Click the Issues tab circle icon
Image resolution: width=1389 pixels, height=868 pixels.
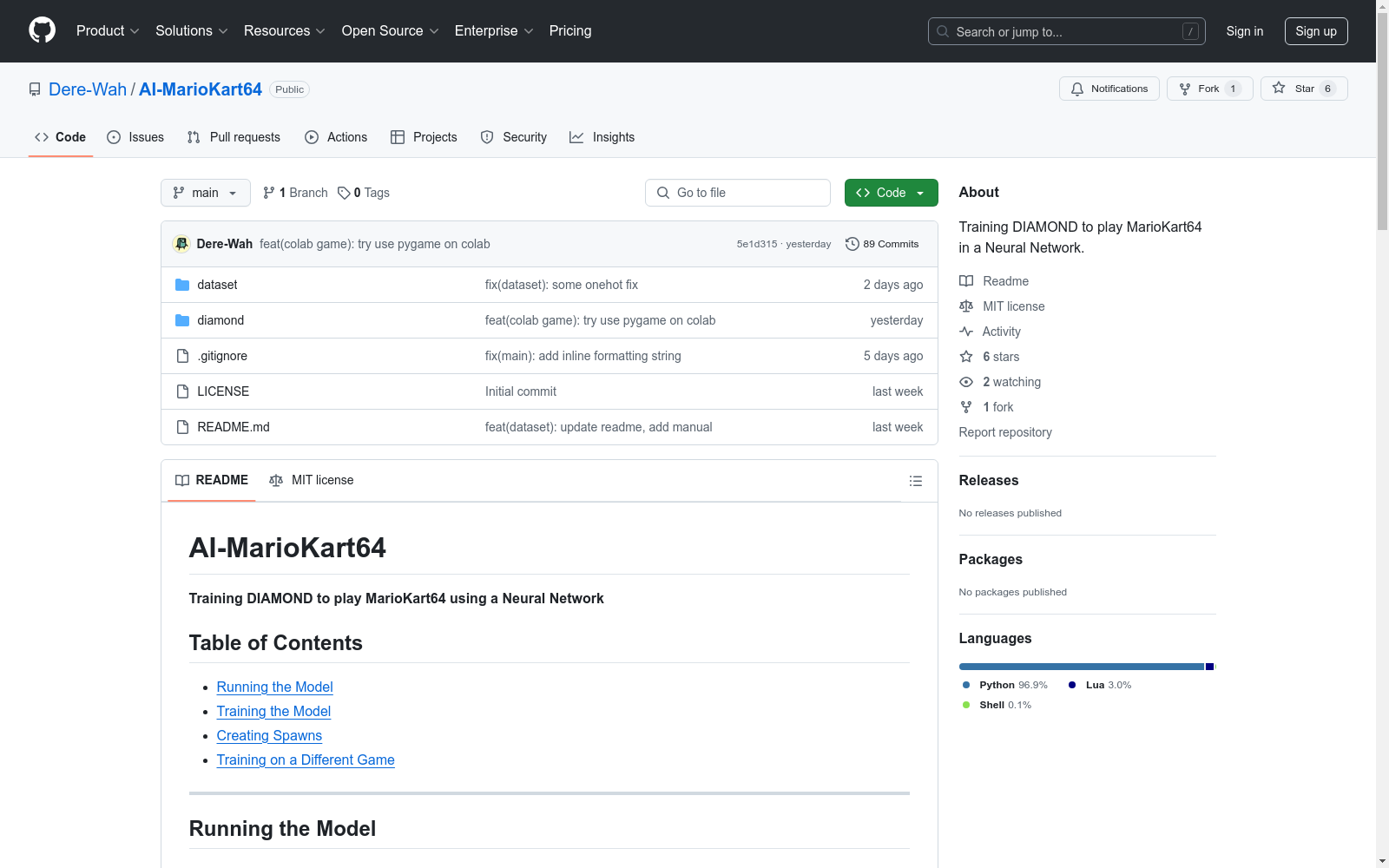(x=114, y=137)
